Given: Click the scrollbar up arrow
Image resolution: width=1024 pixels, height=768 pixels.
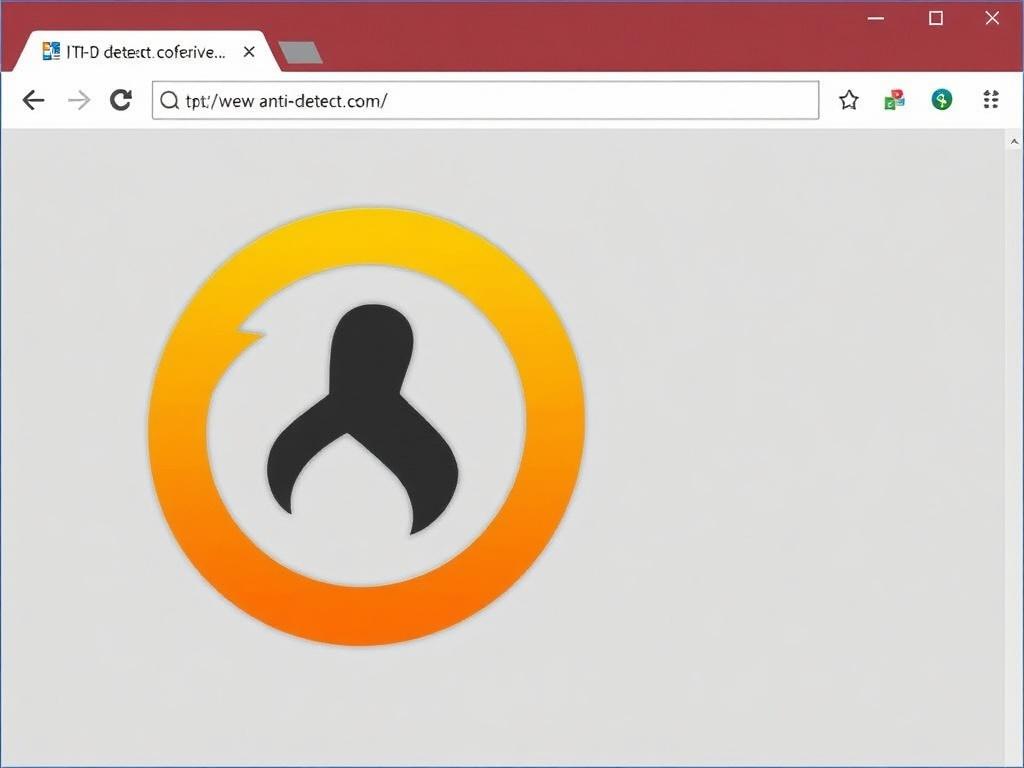Looking at the screenshot, I should pos(1011,143).
